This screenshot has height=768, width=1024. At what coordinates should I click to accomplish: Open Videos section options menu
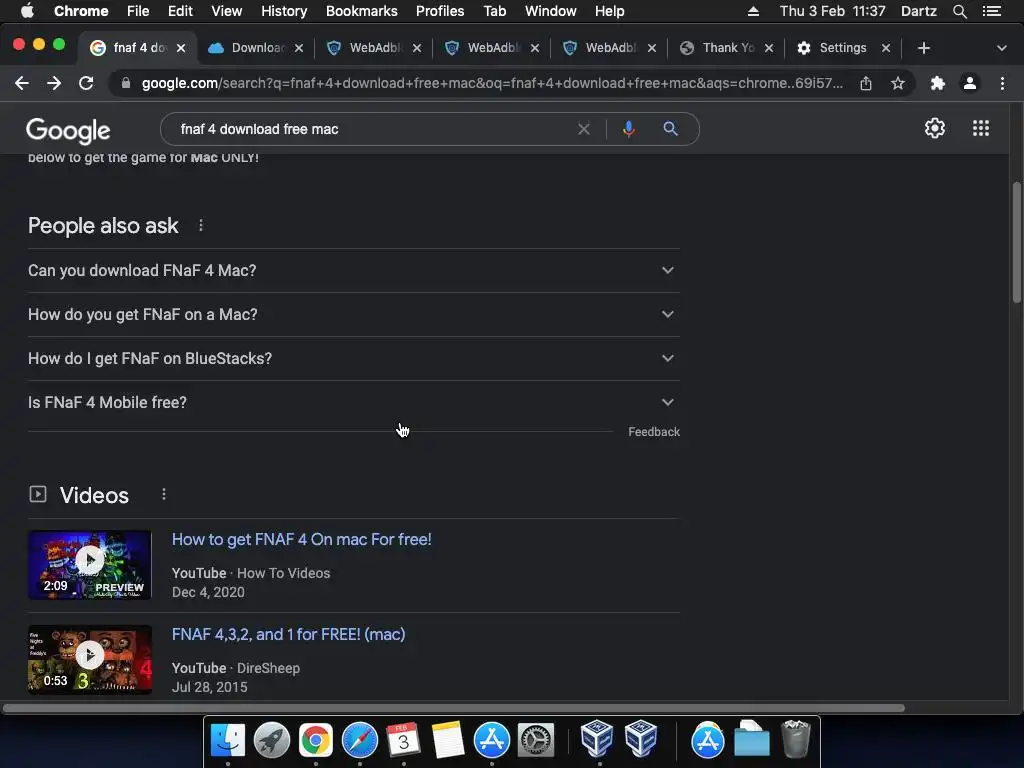[163, 494]
